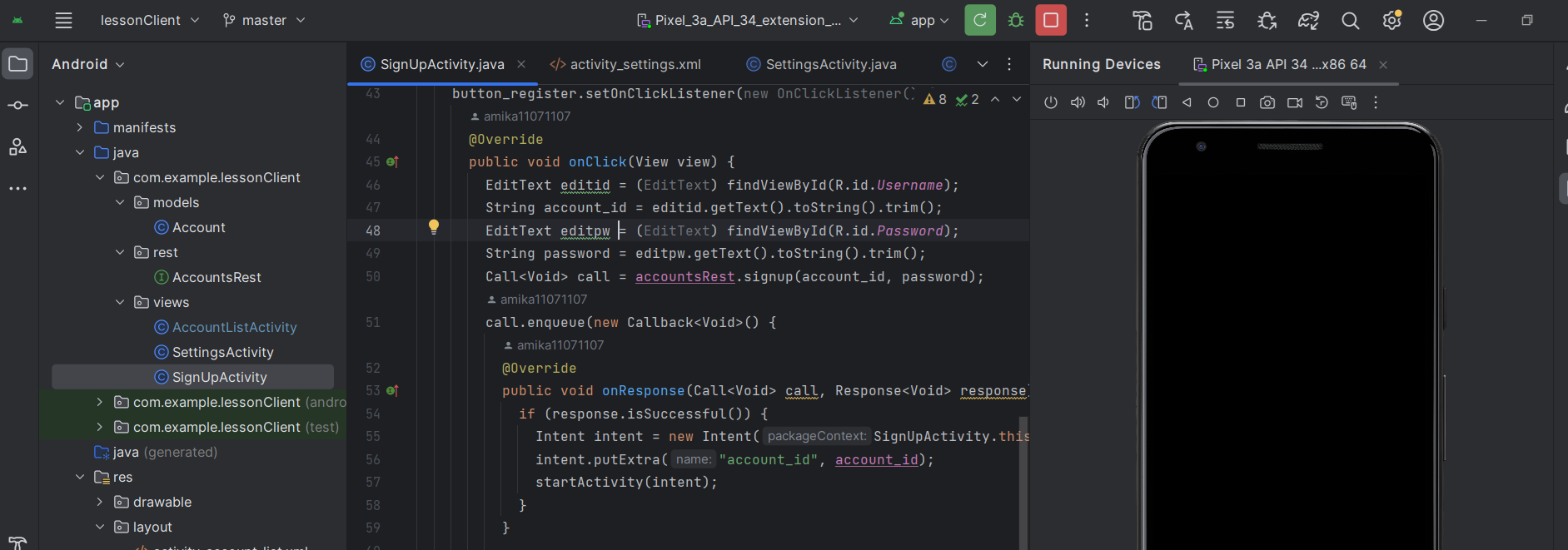The width and height of the screenshot is (1568, 550).
Task: Tap the emulator Overview button
Action: click(1241, 102)
